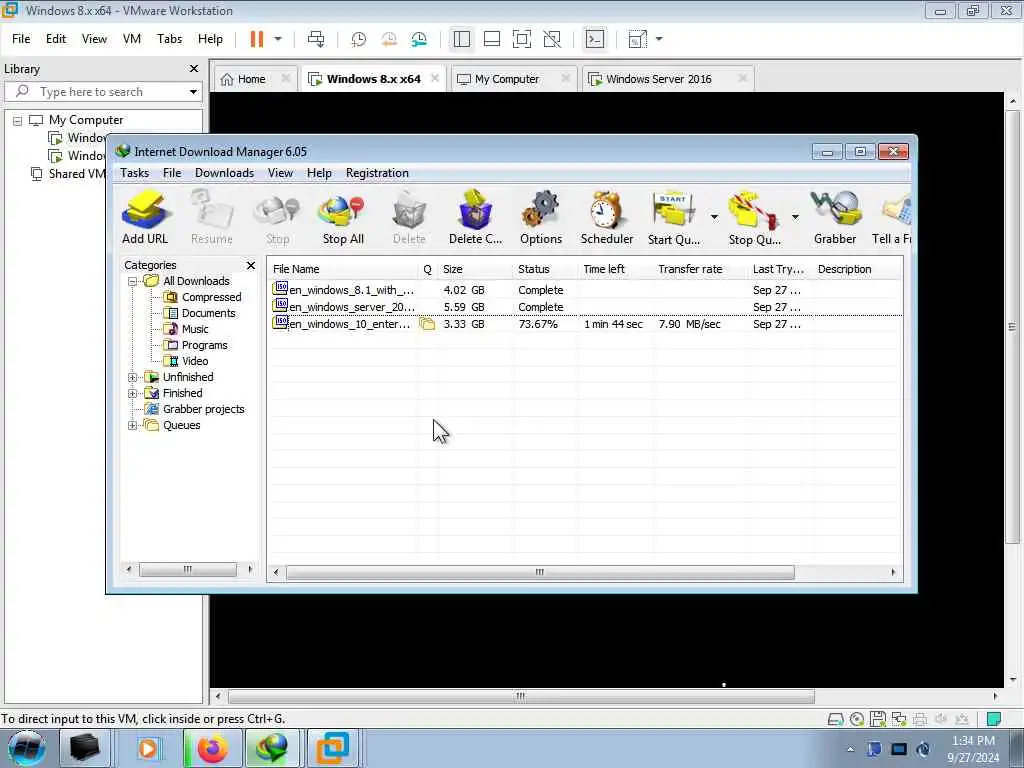Show hidden system tray icons arrow
This screenshot has height=768, width=1024.
point(850,750)
